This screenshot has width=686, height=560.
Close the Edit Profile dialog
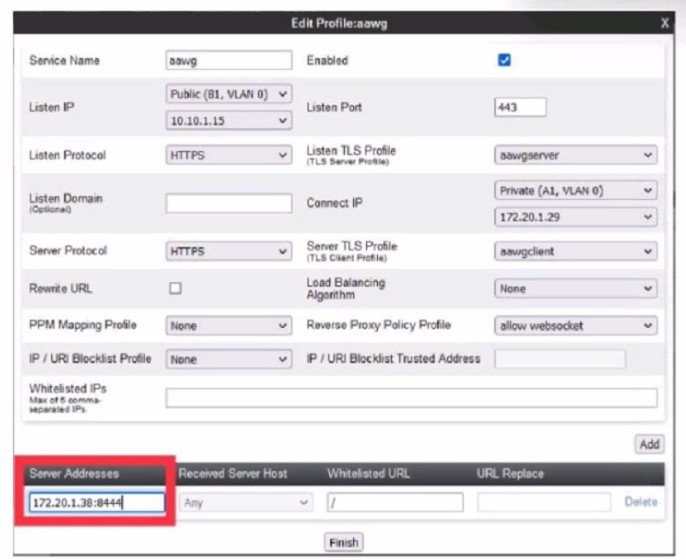(665, 22)
